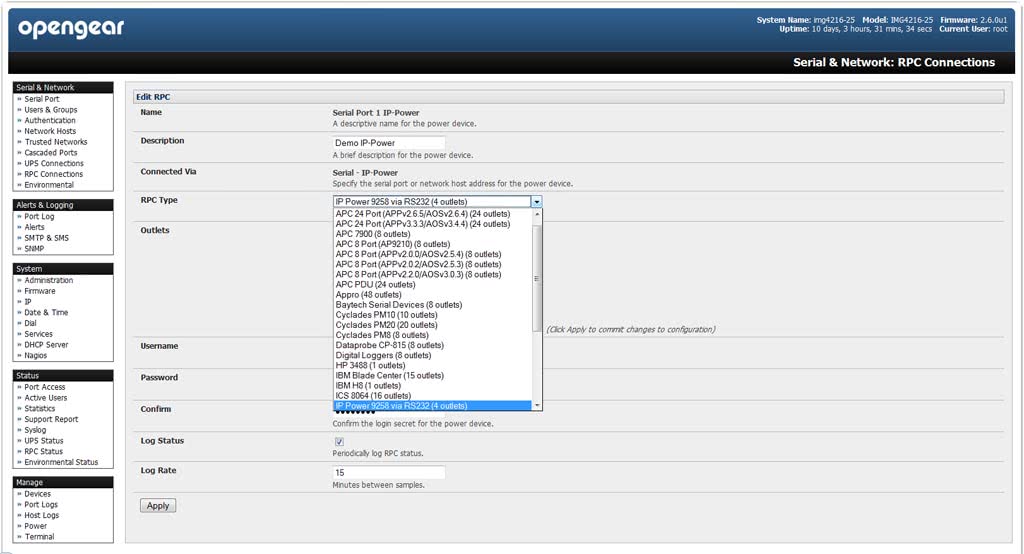Open Port Log under Alerts & Logging
Screen dimensions: 1024x554
[39, 217]
